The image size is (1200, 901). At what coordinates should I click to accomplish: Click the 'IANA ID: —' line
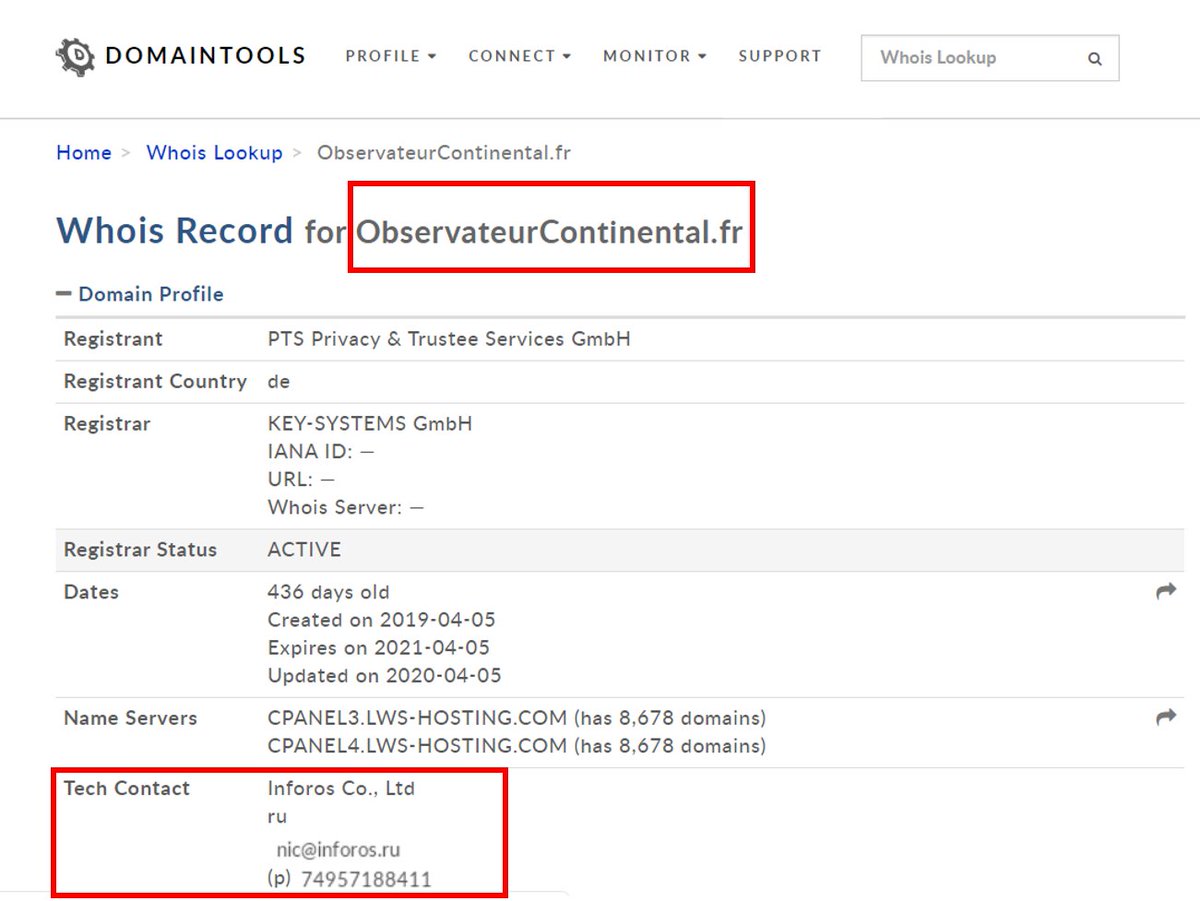321,452
